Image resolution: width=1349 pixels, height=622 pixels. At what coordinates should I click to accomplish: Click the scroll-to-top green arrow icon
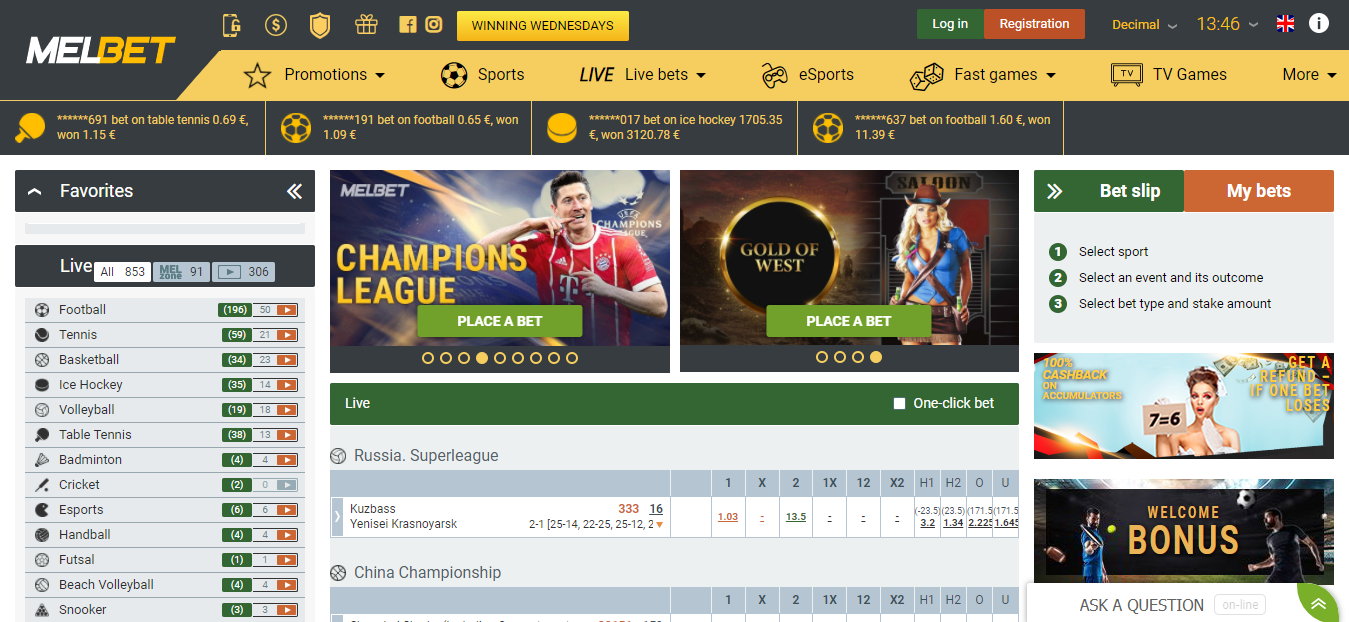pos(1319,603)
